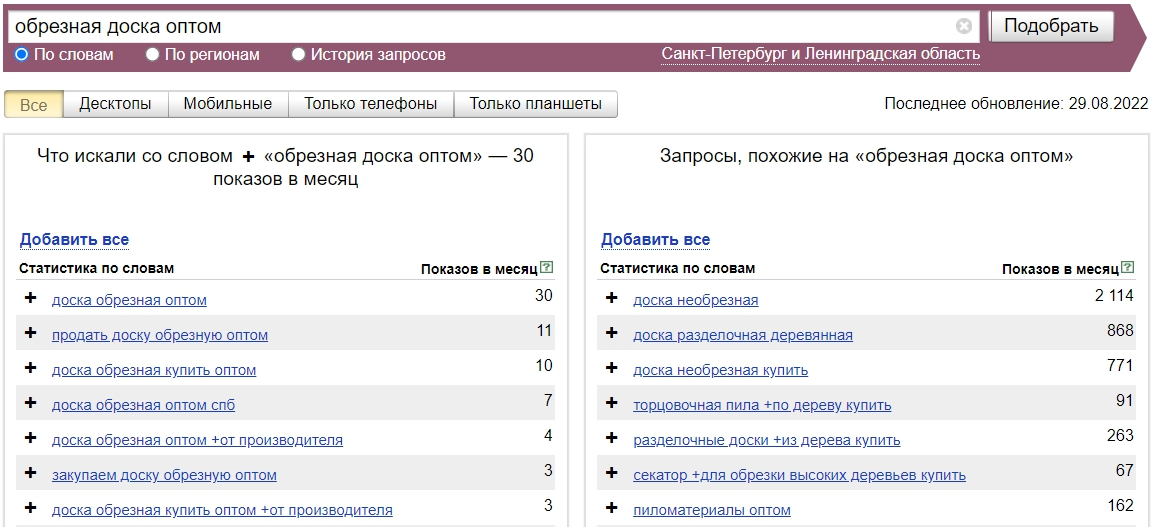Screen dimensions: 1156x527
Task: Open help icon beside right 'Показов в месяц'
Action: coord(1128,268)
